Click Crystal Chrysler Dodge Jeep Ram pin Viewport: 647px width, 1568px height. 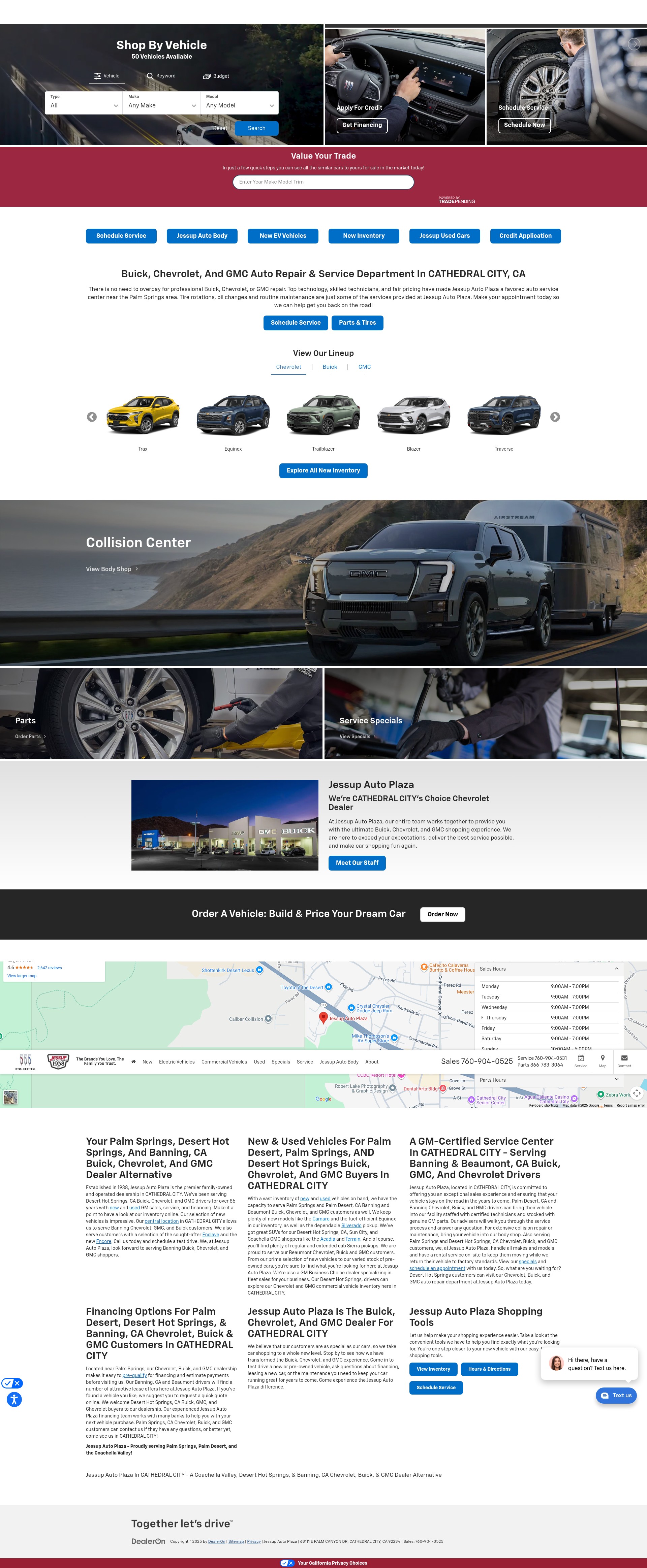tap(351, 1008)
